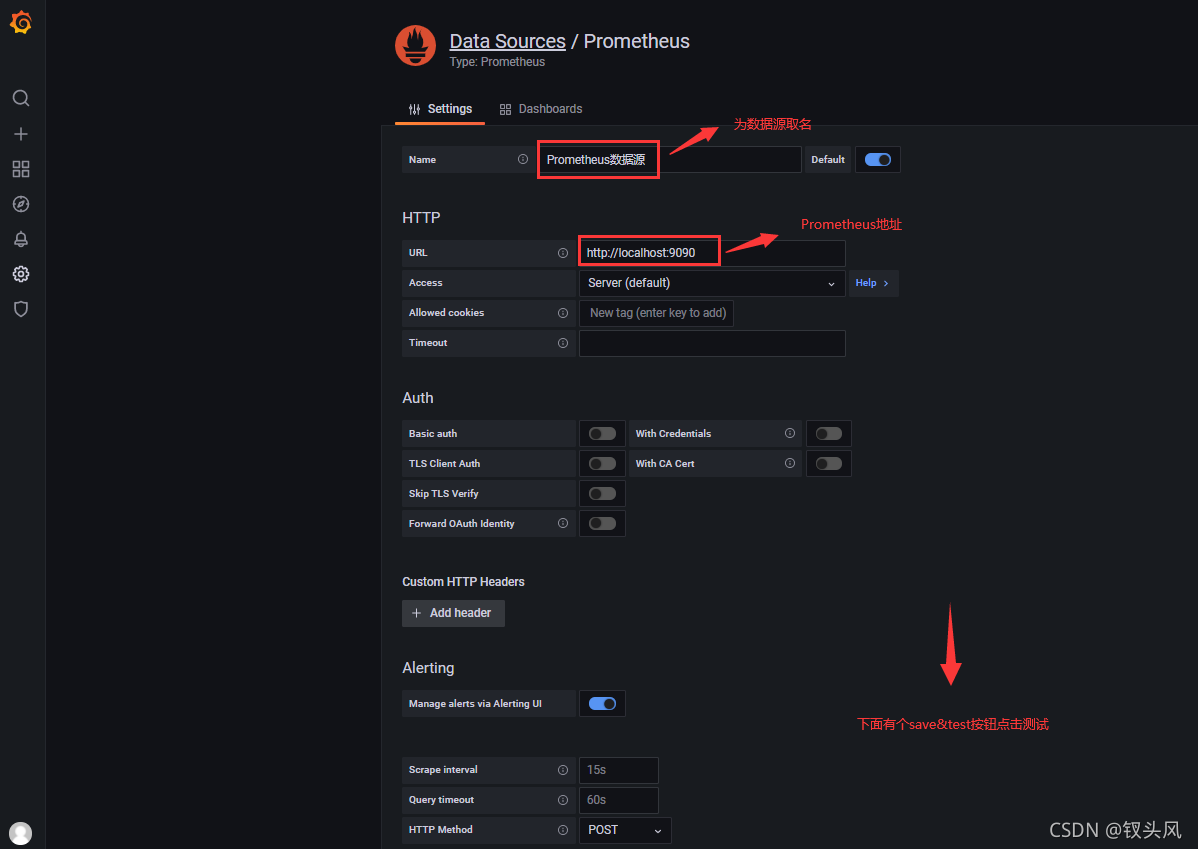Open the Server Admin shield icon

pyautogui.click(x=21, y=309)
